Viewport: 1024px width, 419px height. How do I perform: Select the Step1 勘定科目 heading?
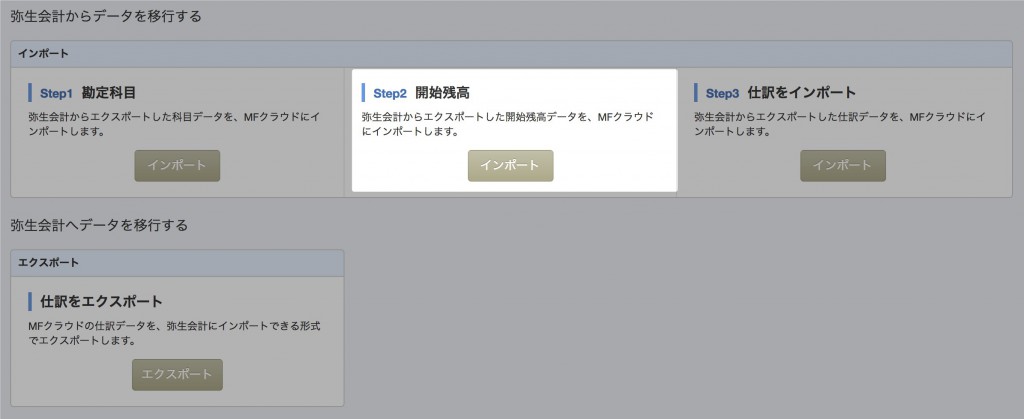[x=88, y=93]
